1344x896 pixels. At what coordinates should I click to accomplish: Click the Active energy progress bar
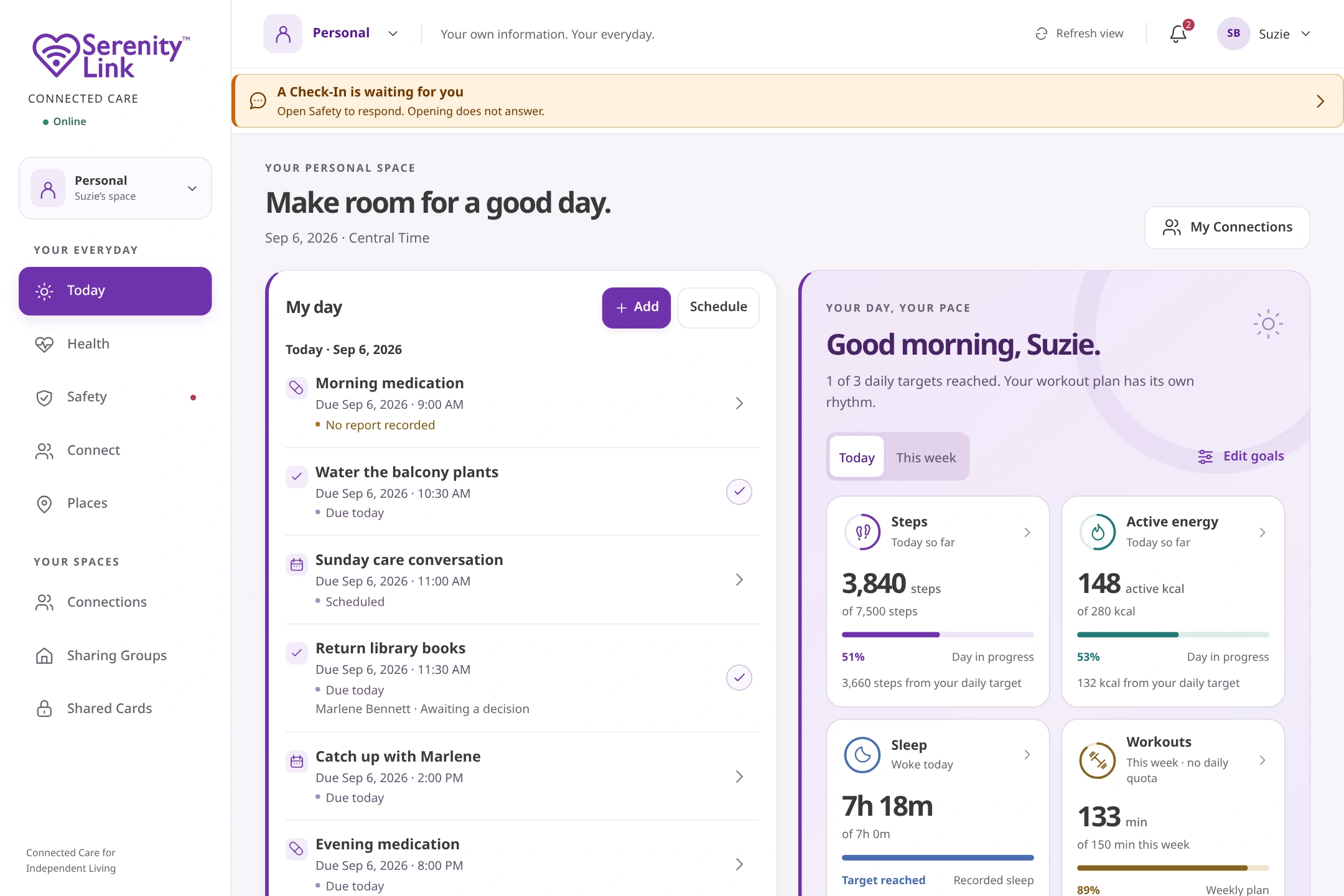(1173, 635)
